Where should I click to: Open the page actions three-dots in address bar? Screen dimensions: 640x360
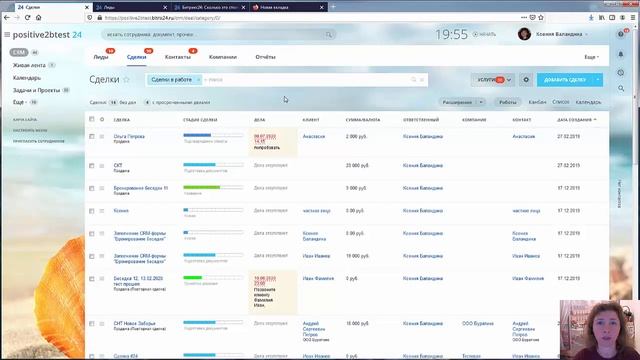coord(524,18)
